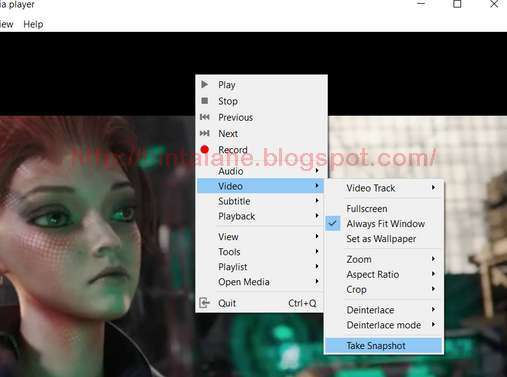Click the Next track icon
The width and height of the screenshot is (507, 377).
point(205,133)
